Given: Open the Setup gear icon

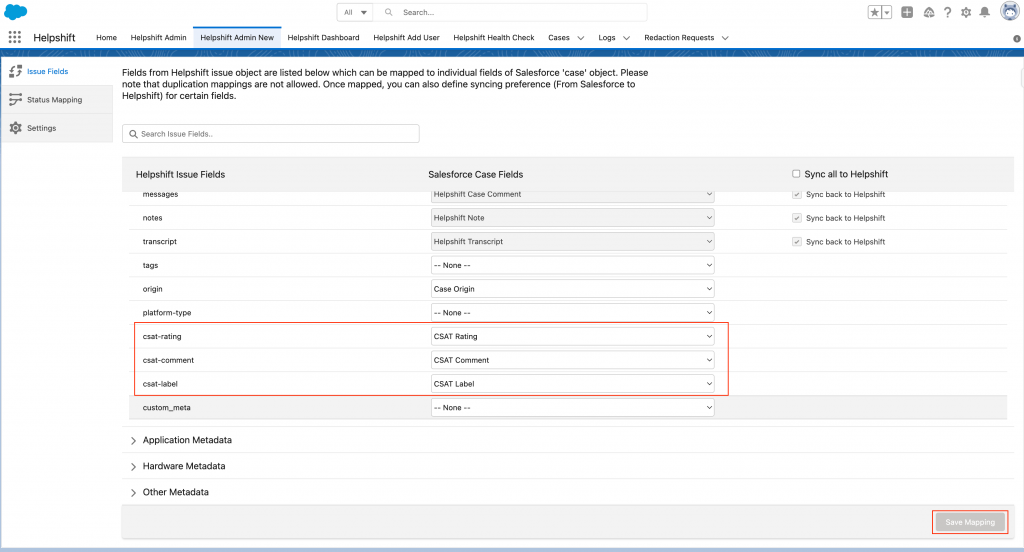Looking at the screenshot, I should click(966, 12).
